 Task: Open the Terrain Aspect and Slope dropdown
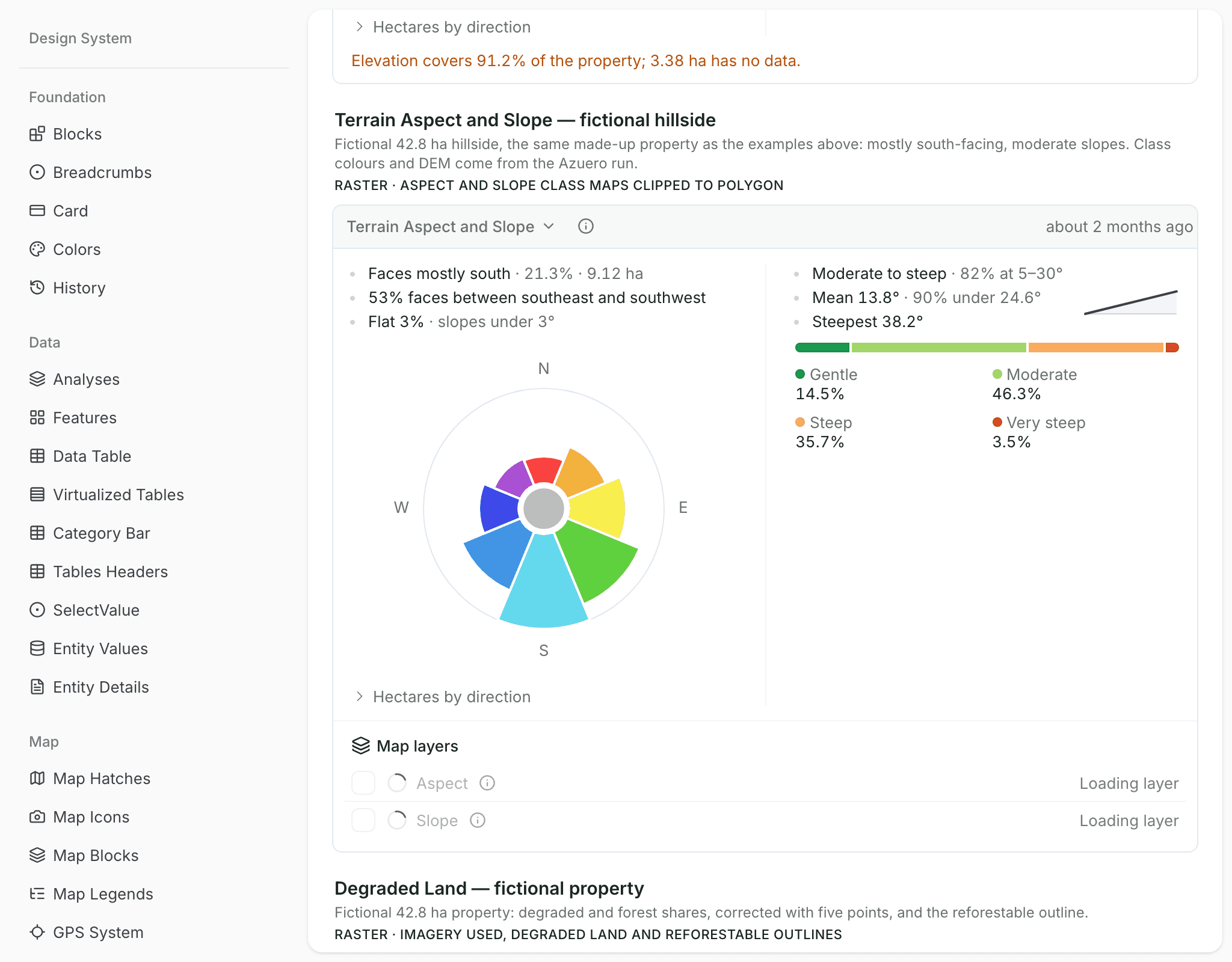point(450,227)
